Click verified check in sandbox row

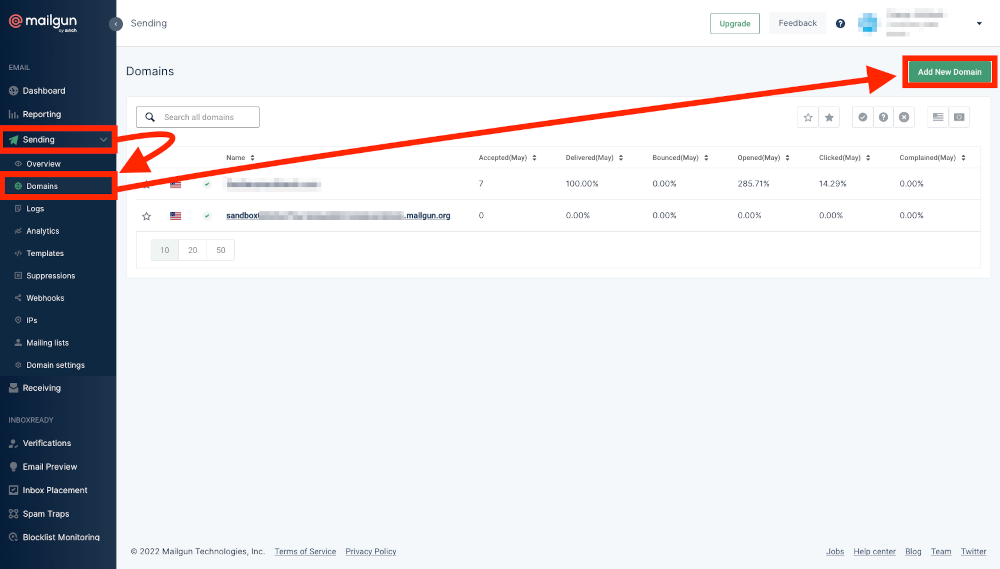tap(207, 216)
